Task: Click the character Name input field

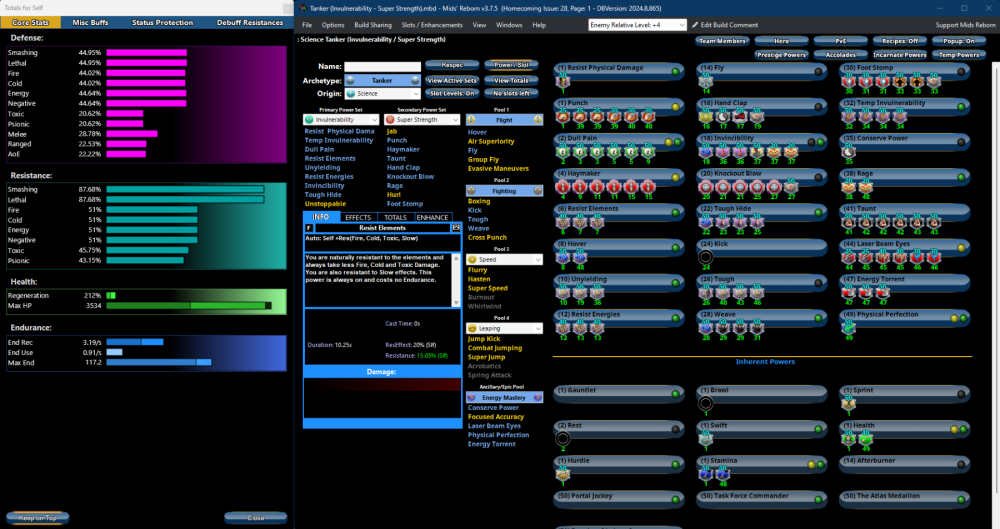Action: (381, 67)
